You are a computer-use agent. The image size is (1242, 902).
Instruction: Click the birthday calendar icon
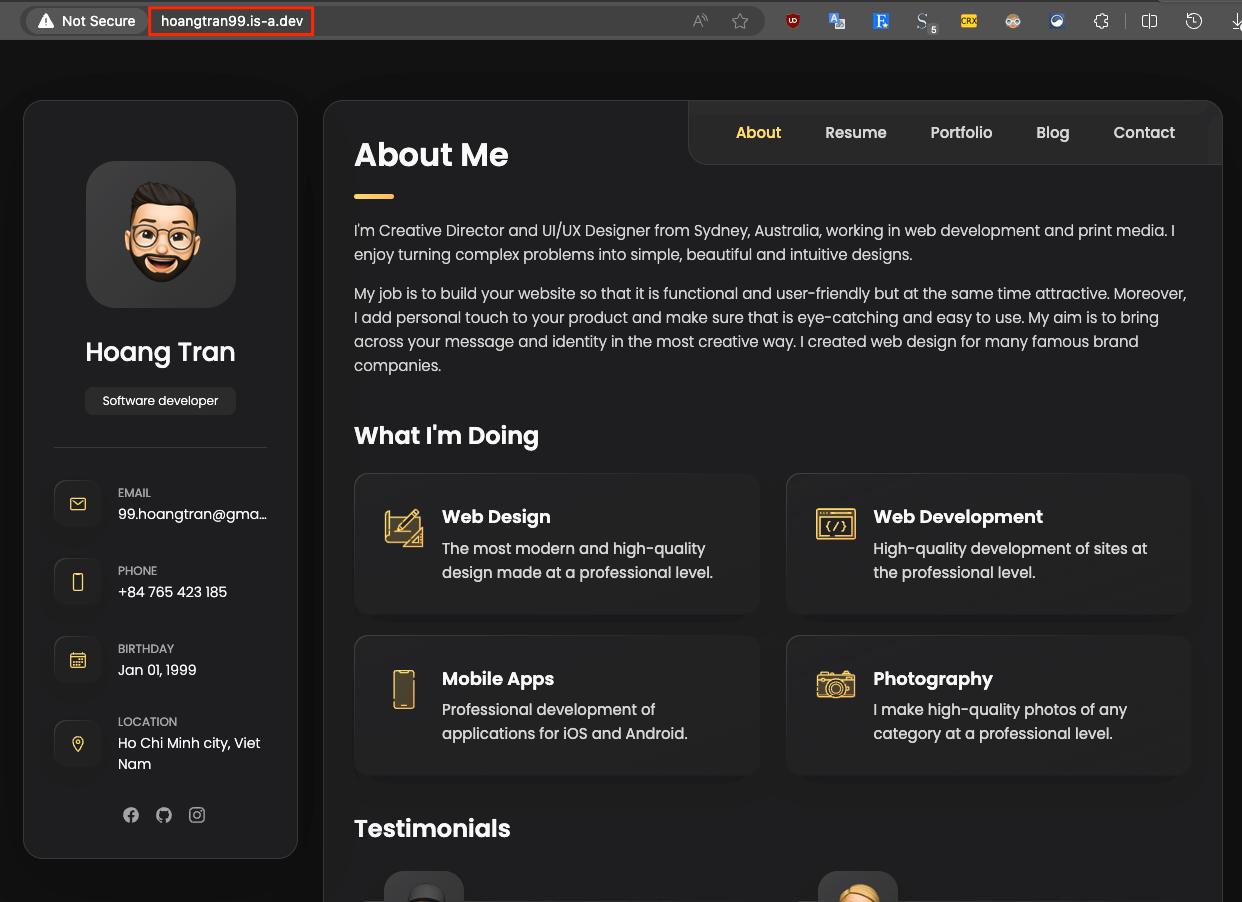(x=78, y=660)
